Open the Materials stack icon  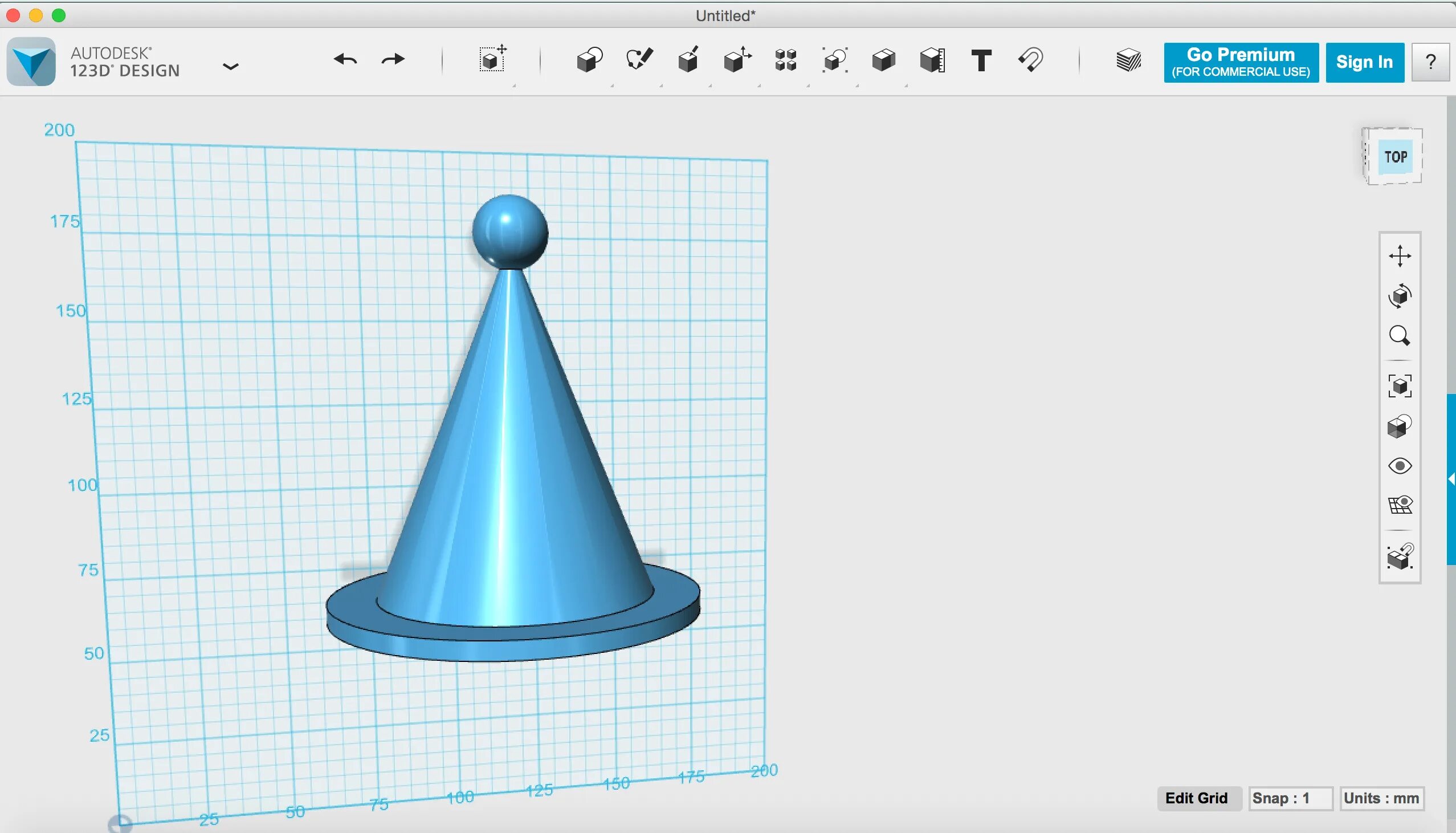tap(1128, 60)
